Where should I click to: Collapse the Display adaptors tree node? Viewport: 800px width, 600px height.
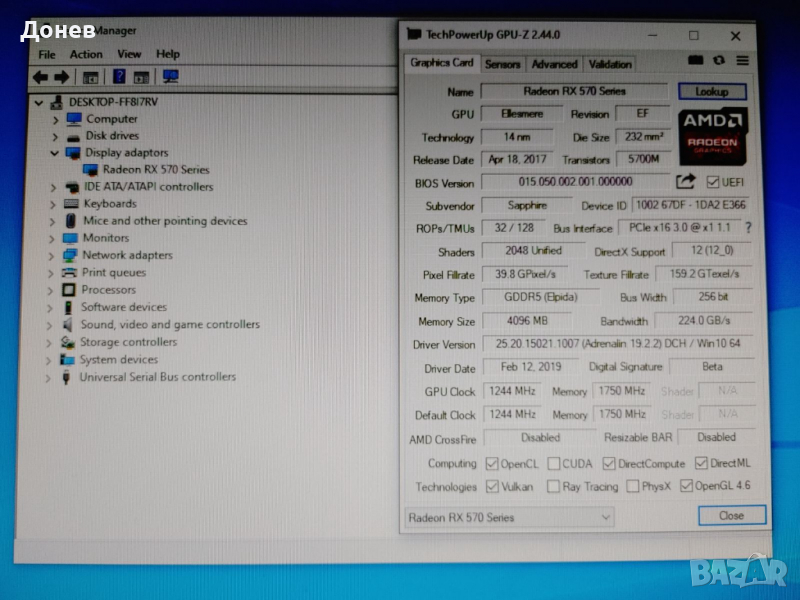pyautogui.click(x=55, y=153)
